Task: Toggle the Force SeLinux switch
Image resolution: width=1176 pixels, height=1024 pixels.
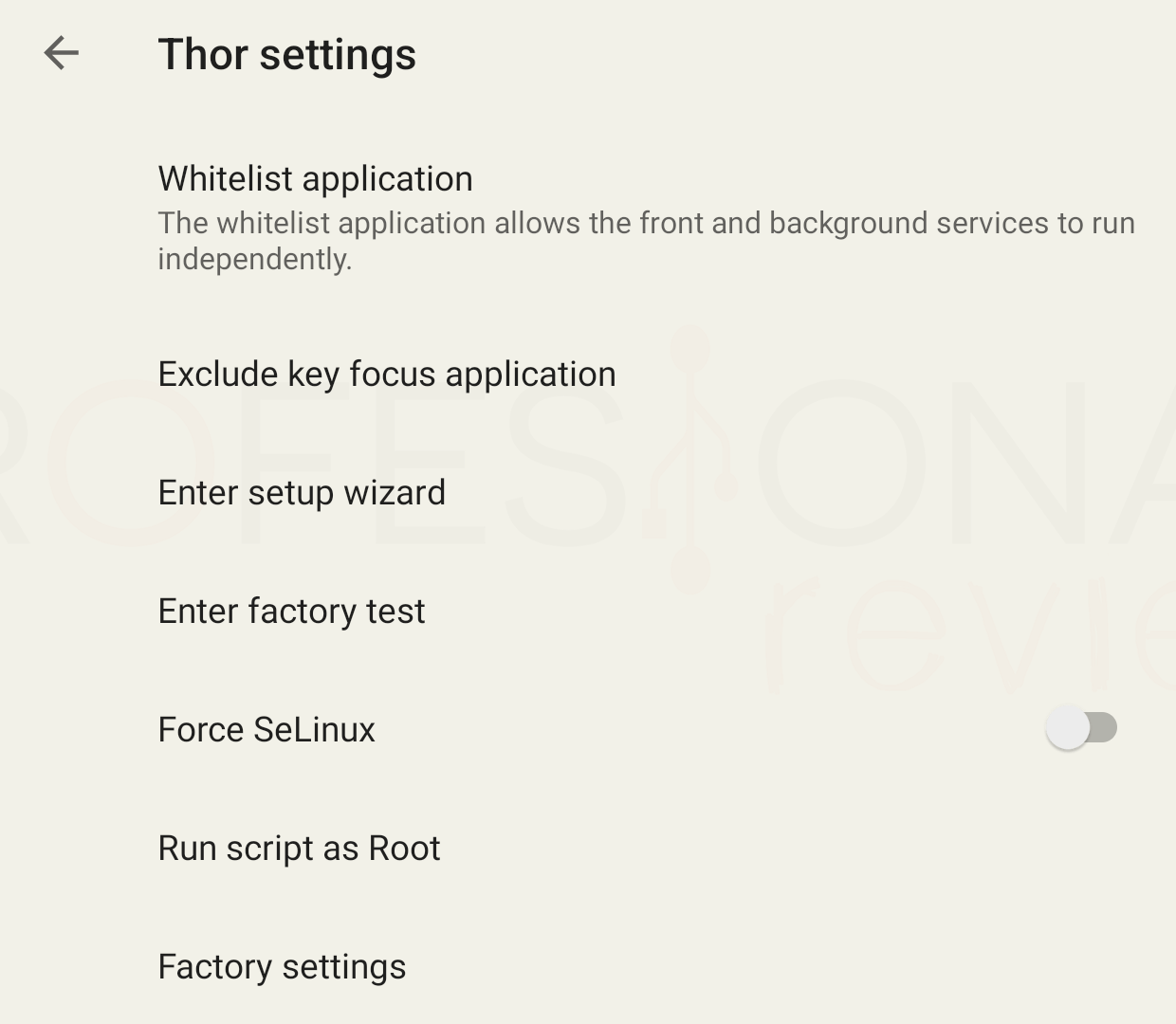Action: click(x=1081, y=728)
